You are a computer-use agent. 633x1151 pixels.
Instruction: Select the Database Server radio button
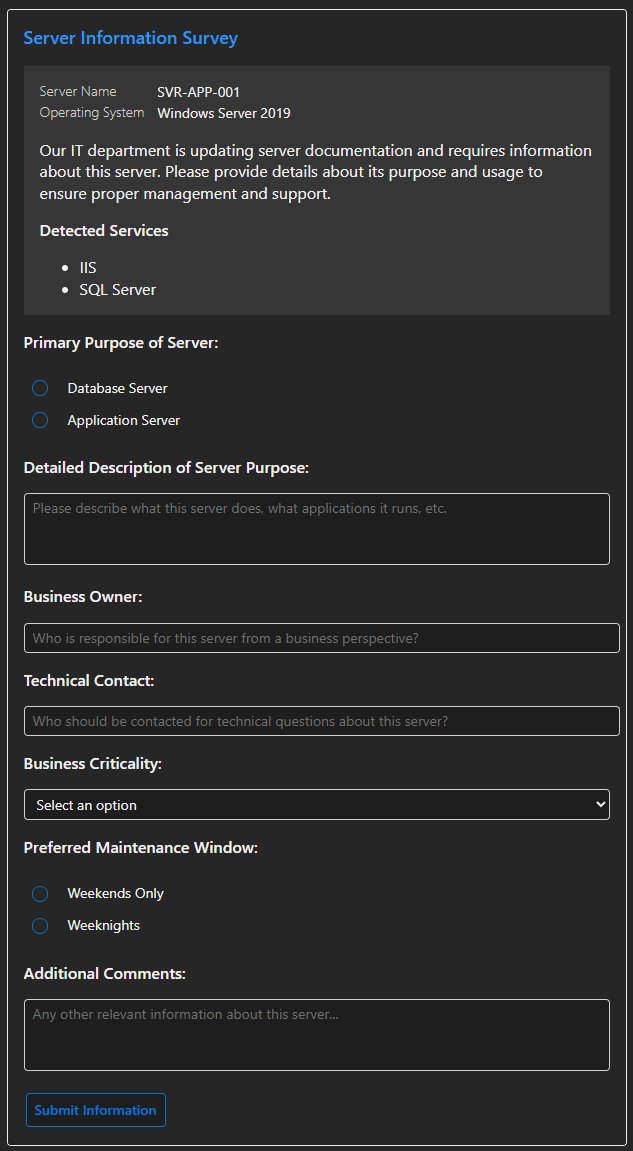40,388
